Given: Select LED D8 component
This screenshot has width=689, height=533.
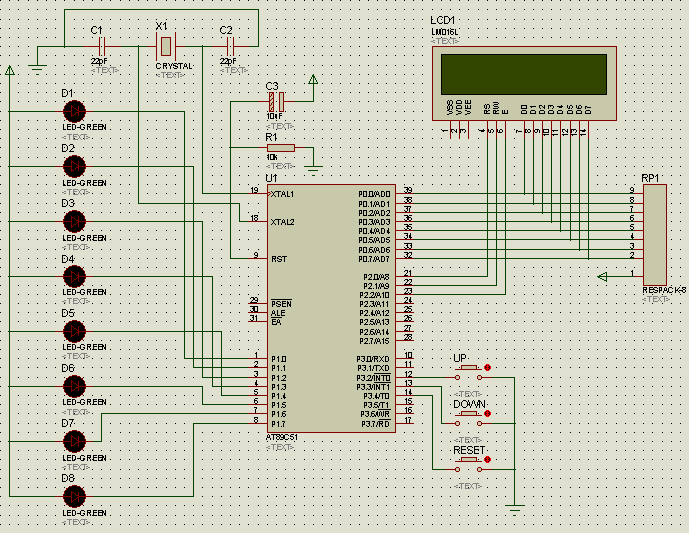Looking at the screenshot, I should point(74,496).
